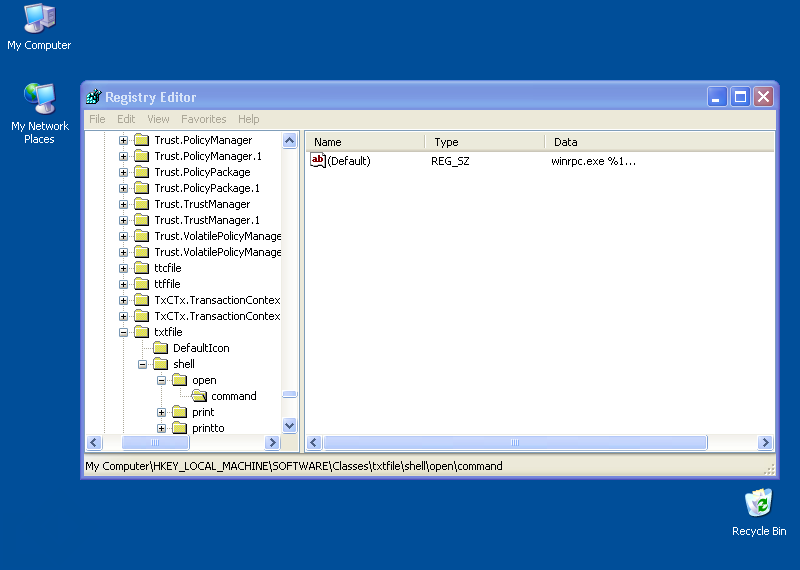Click the print folder icon
800x570 pixels.
179,412
